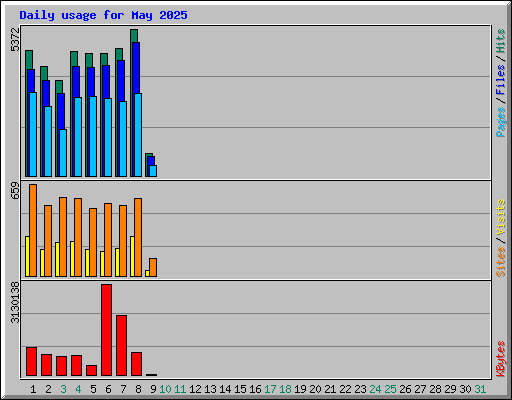Click the Files legend label
The height and width of the screenshot is (400, 512).
[x=501, y=80]
